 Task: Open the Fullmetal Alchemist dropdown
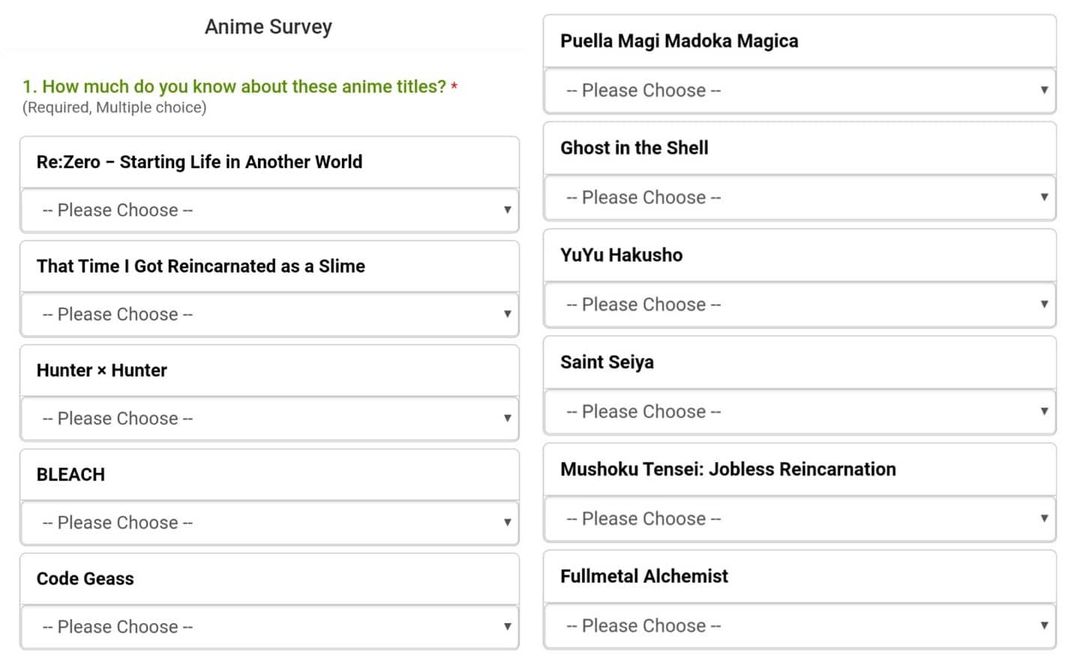798,625
